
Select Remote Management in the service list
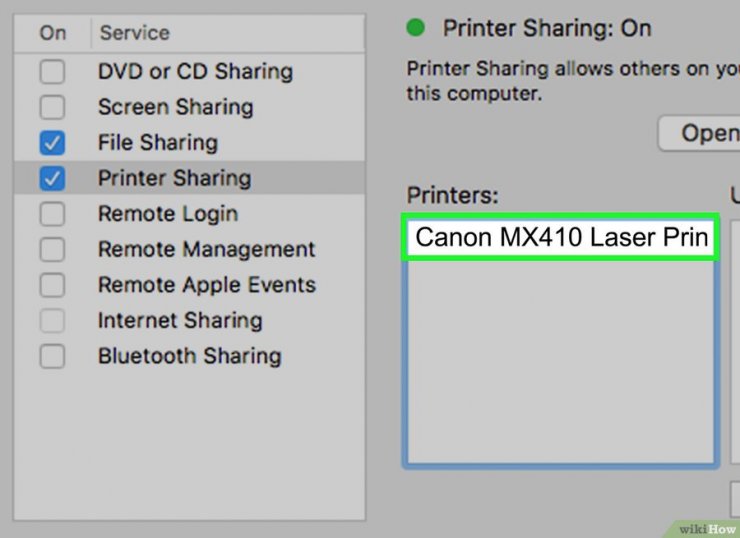pyautogui.click(x=206, y=250)
